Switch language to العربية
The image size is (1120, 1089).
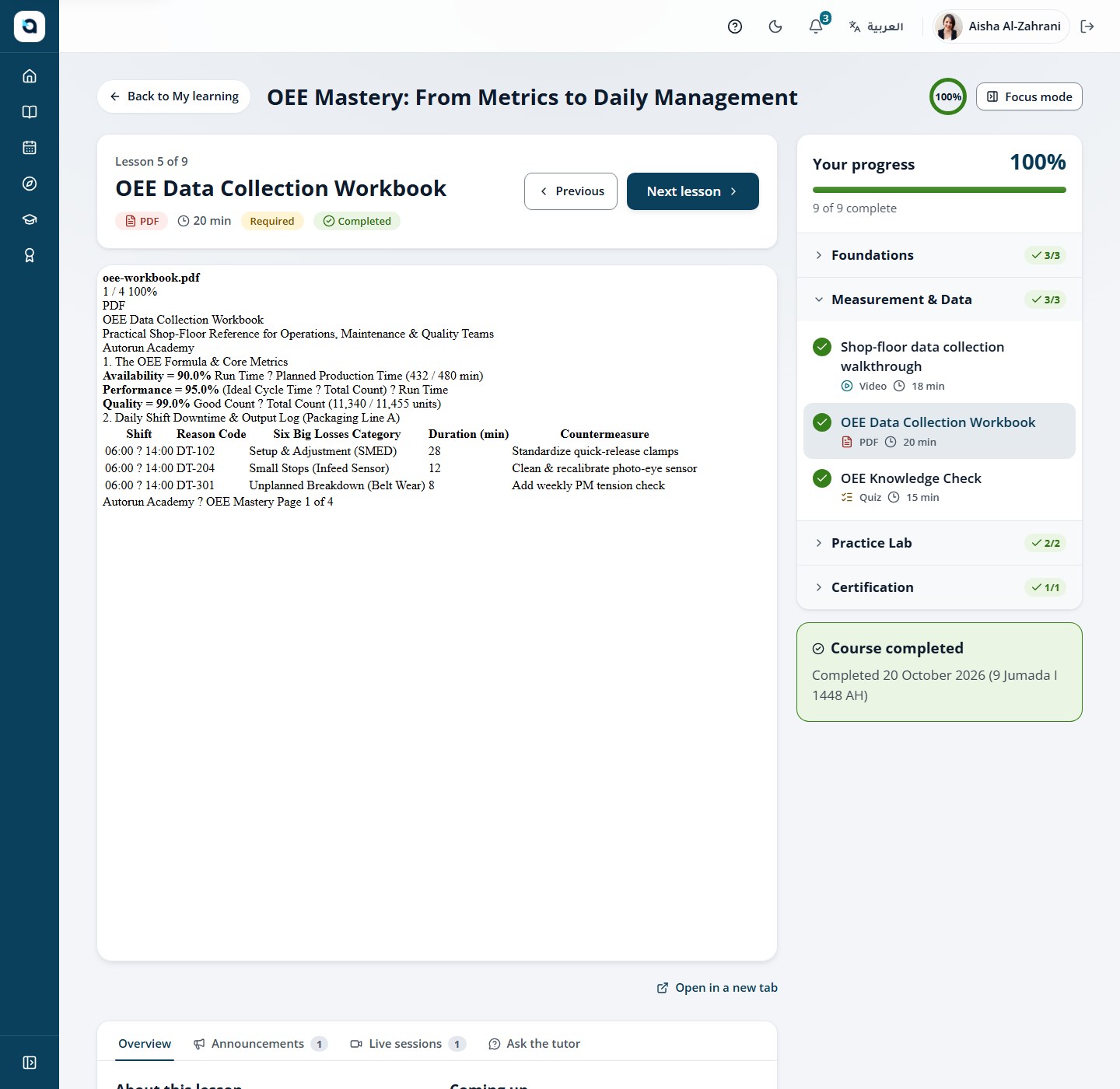[x=876, y=26]
